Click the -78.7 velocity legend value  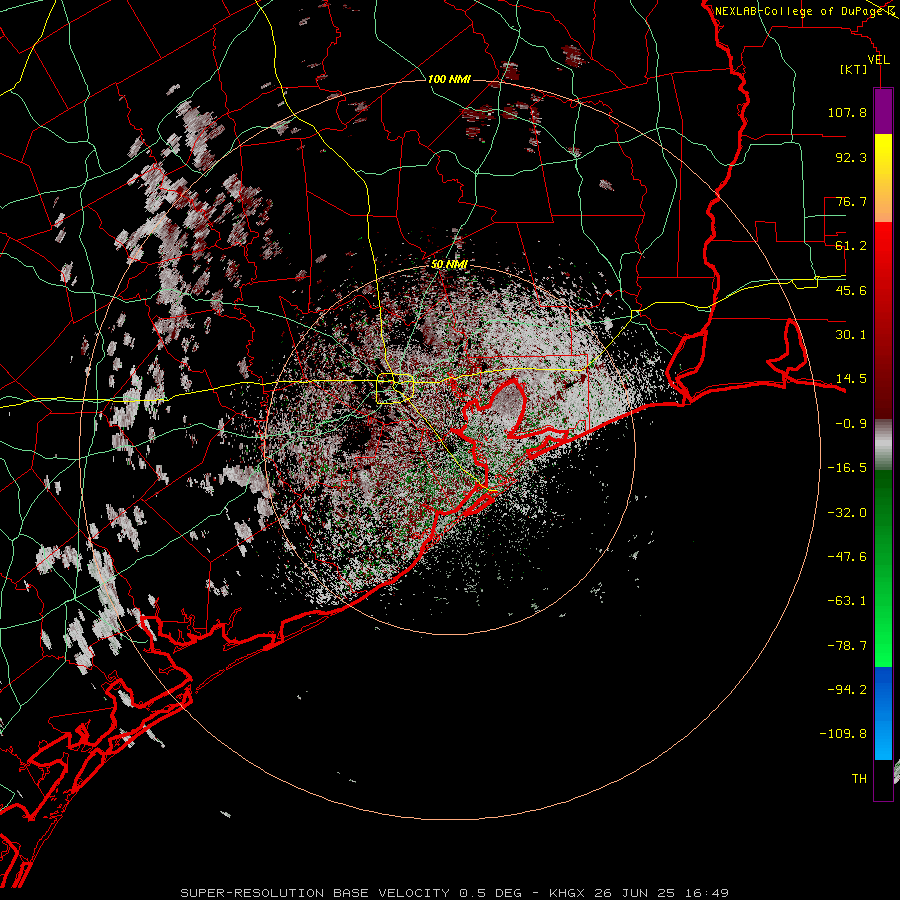[x=847, y=646]
